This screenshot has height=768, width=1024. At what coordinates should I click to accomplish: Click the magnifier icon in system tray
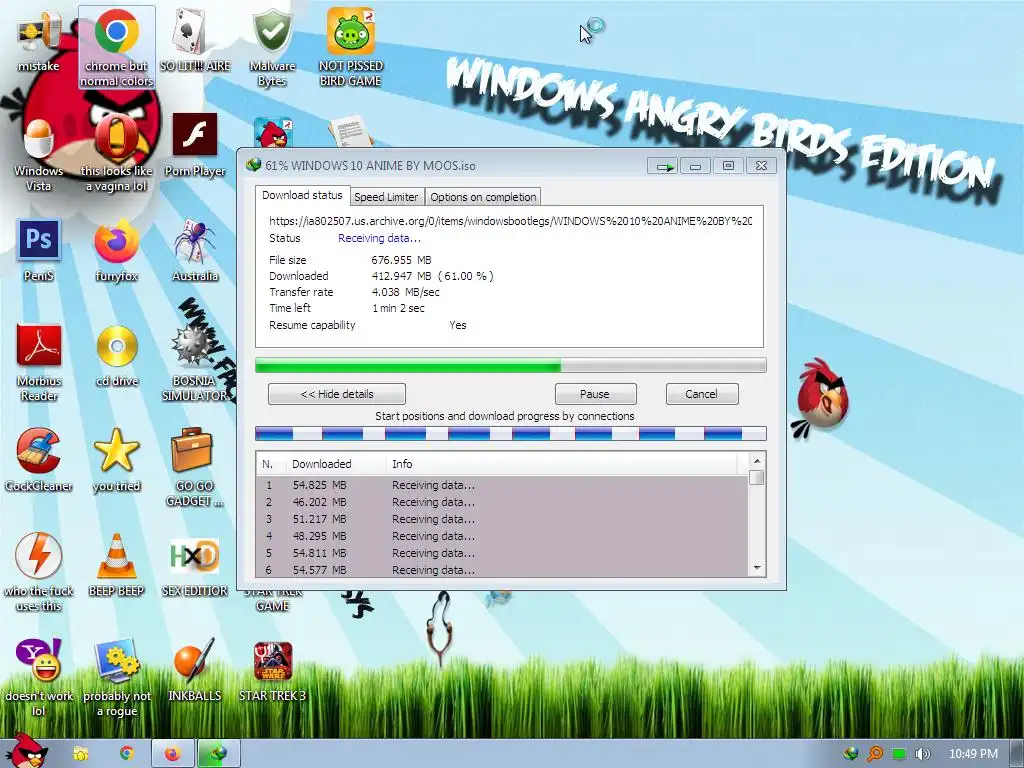click(875, 754)
